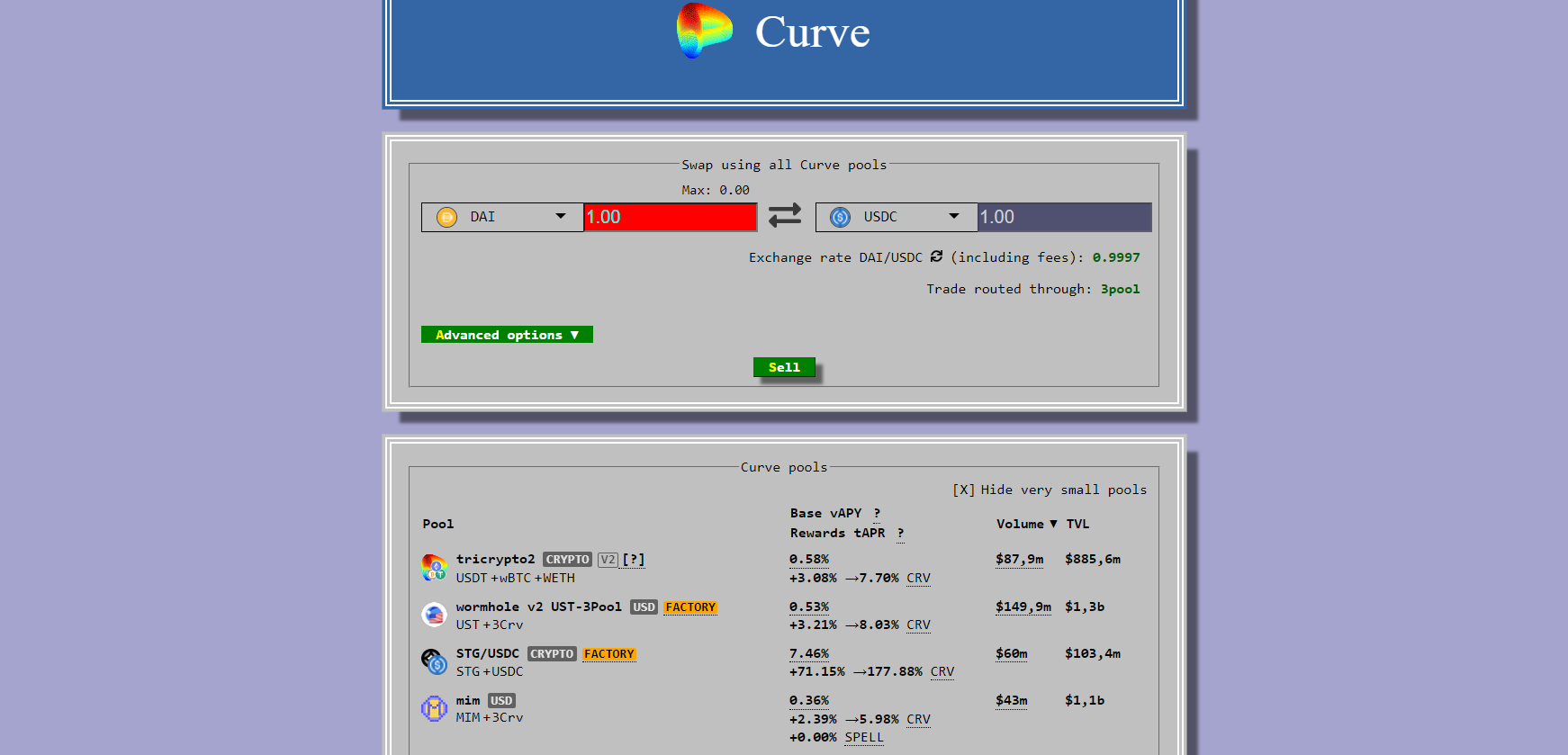
Task: Open the USDC token dropdown
Action: pyautogui.click(x=897, y=217)
